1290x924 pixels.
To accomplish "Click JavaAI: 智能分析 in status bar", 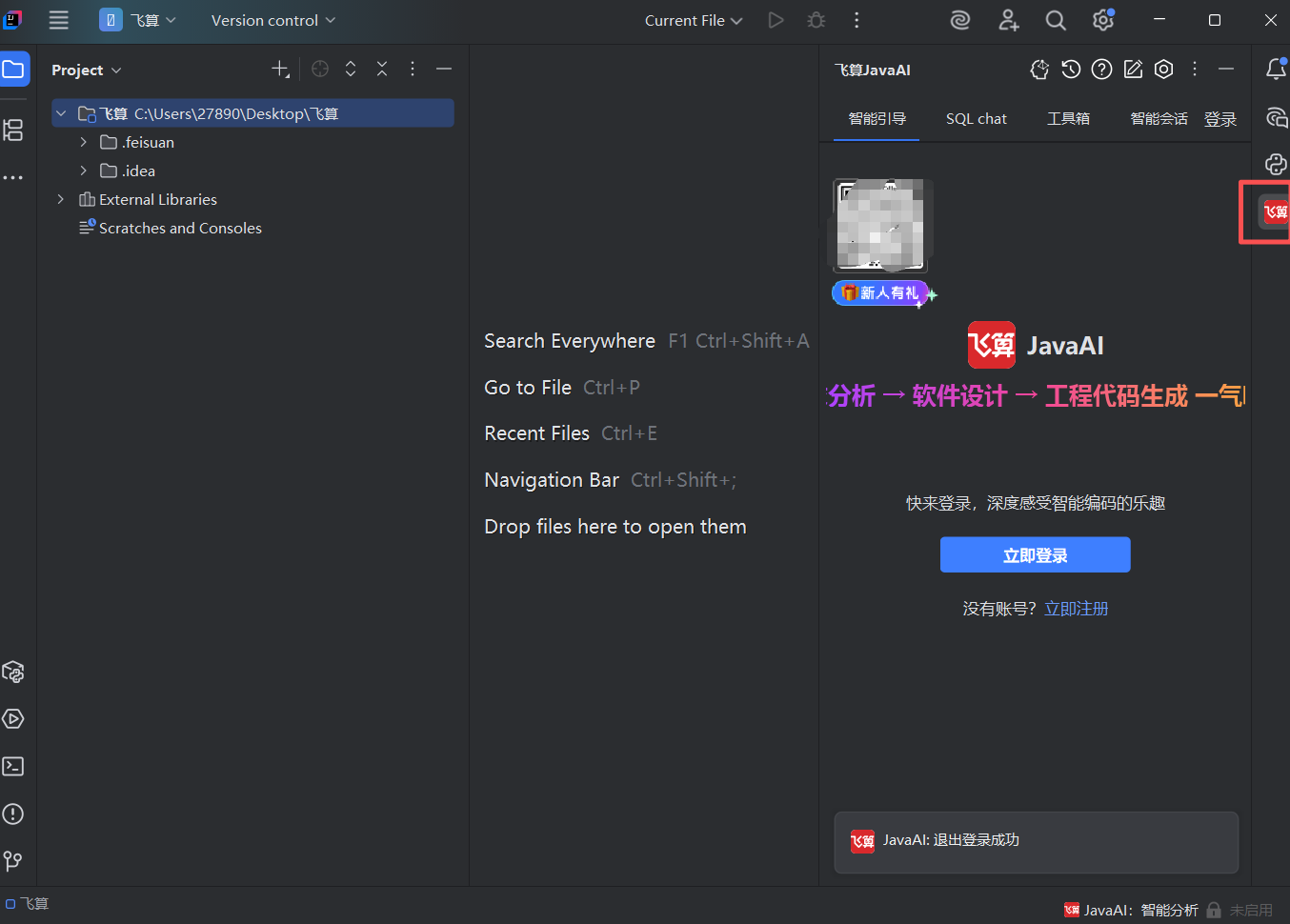I will [x=1131, y=910].
